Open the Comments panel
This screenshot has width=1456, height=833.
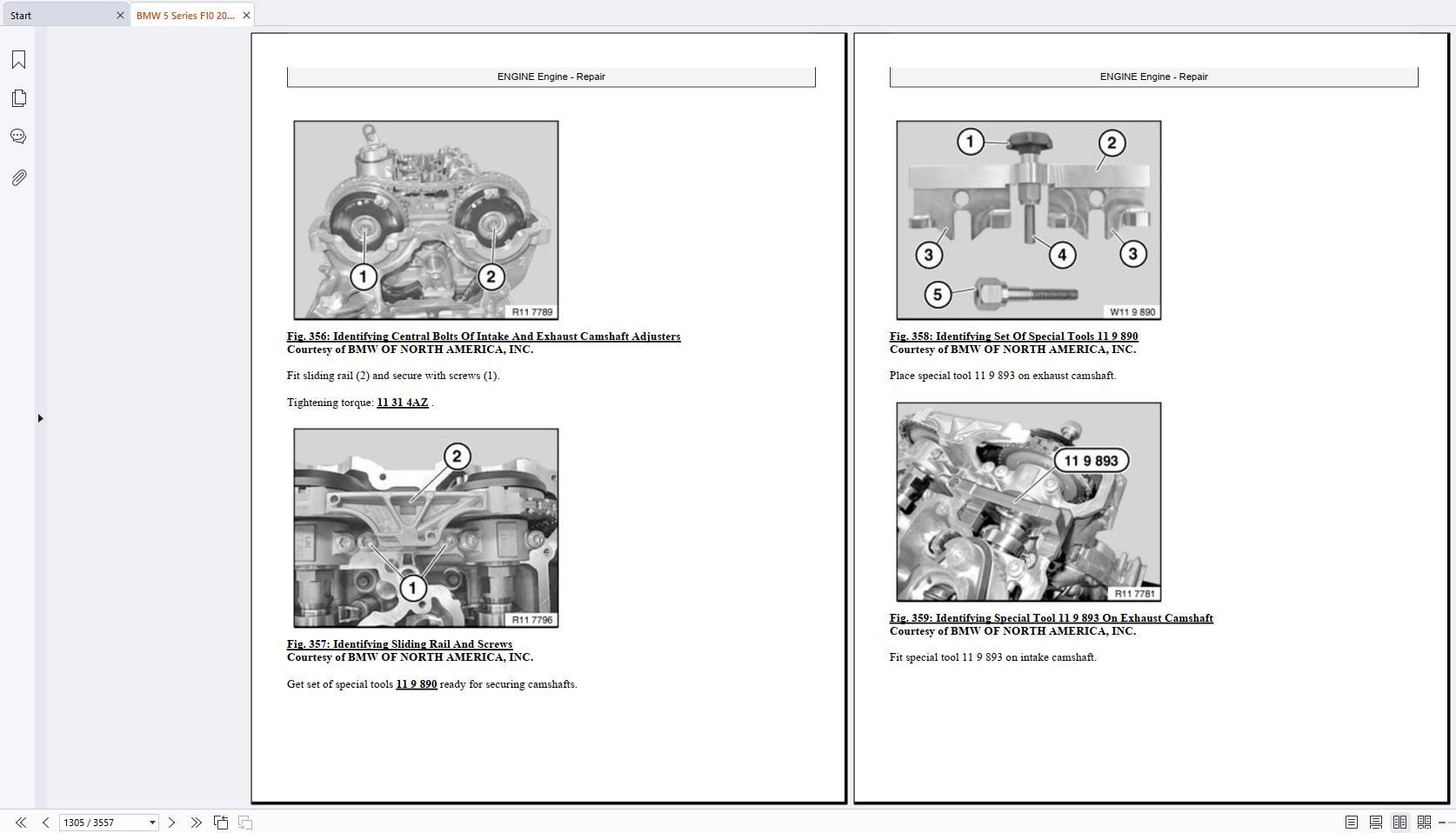tap(19, 136)
